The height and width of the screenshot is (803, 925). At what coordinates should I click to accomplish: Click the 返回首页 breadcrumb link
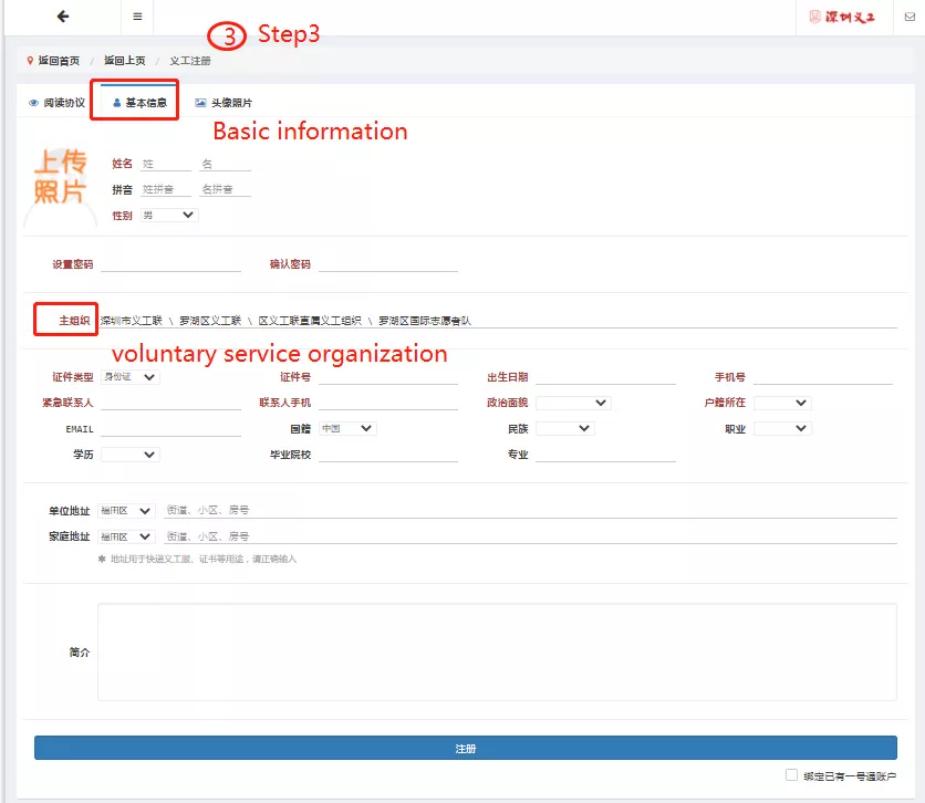59,61
